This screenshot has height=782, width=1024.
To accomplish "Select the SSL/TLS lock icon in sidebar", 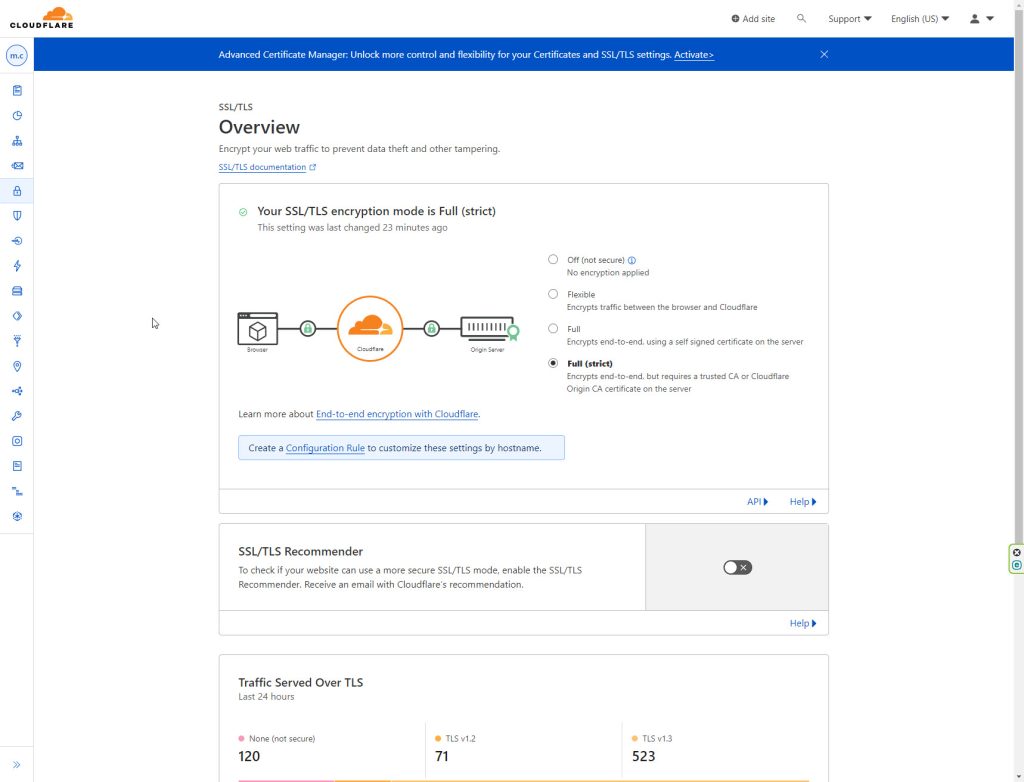I will click(x=17, y=191).
